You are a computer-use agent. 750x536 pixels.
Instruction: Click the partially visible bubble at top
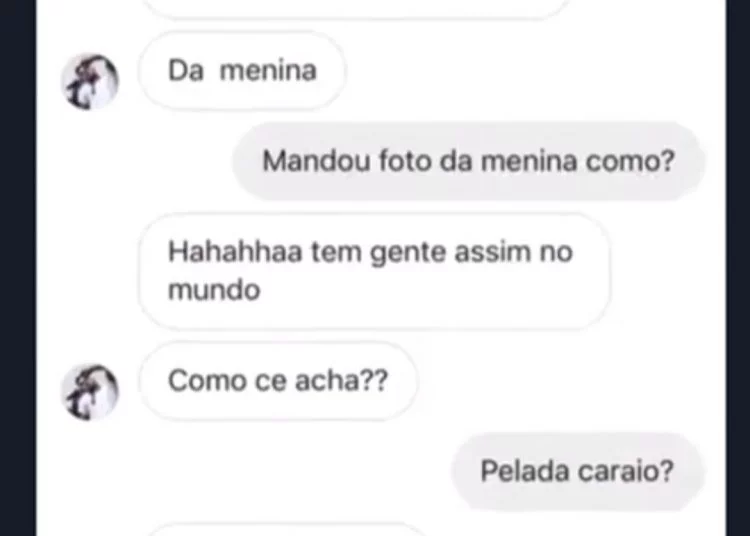(356, 9)
